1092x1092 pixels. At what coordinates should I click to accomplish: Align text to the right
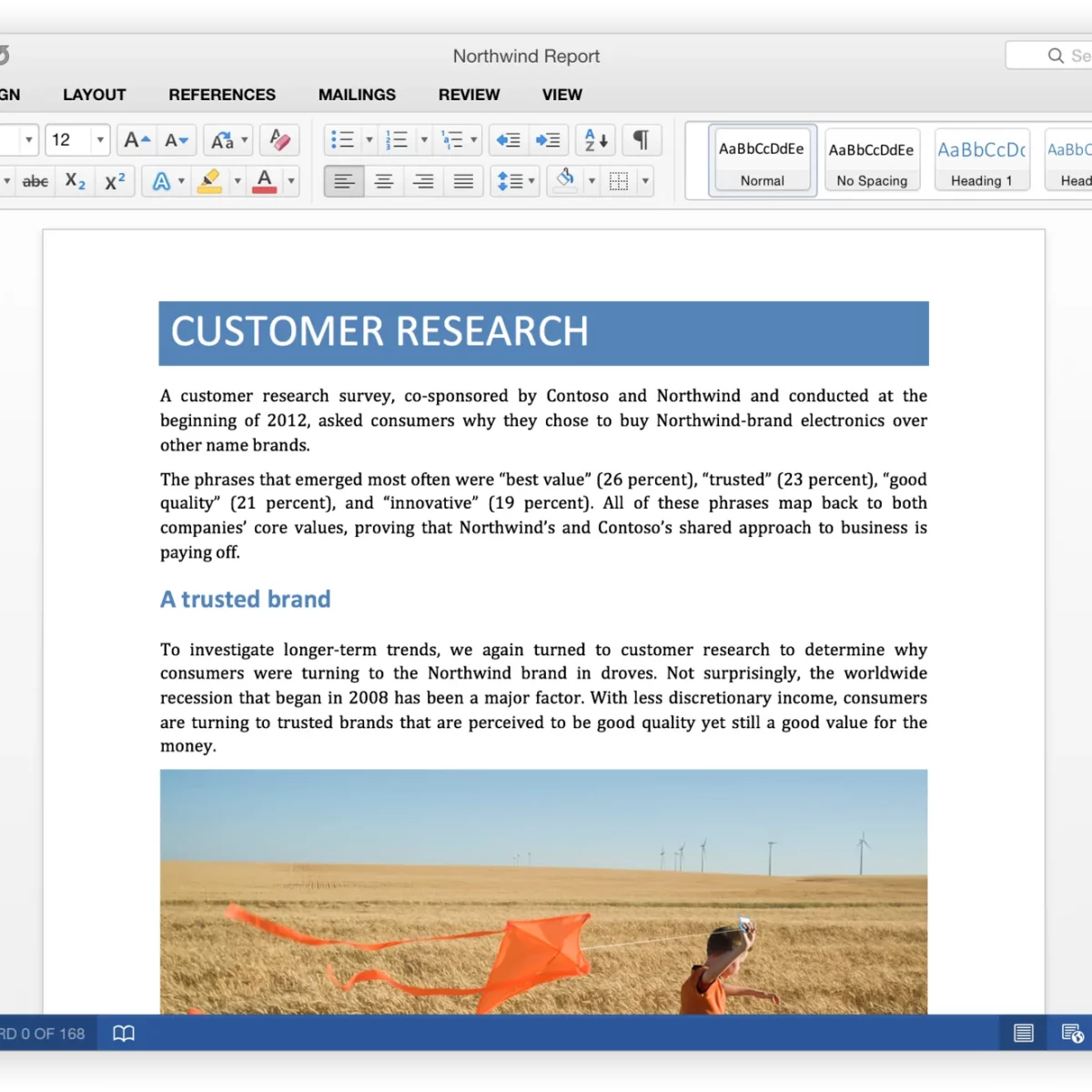click(x=423, y=181)
